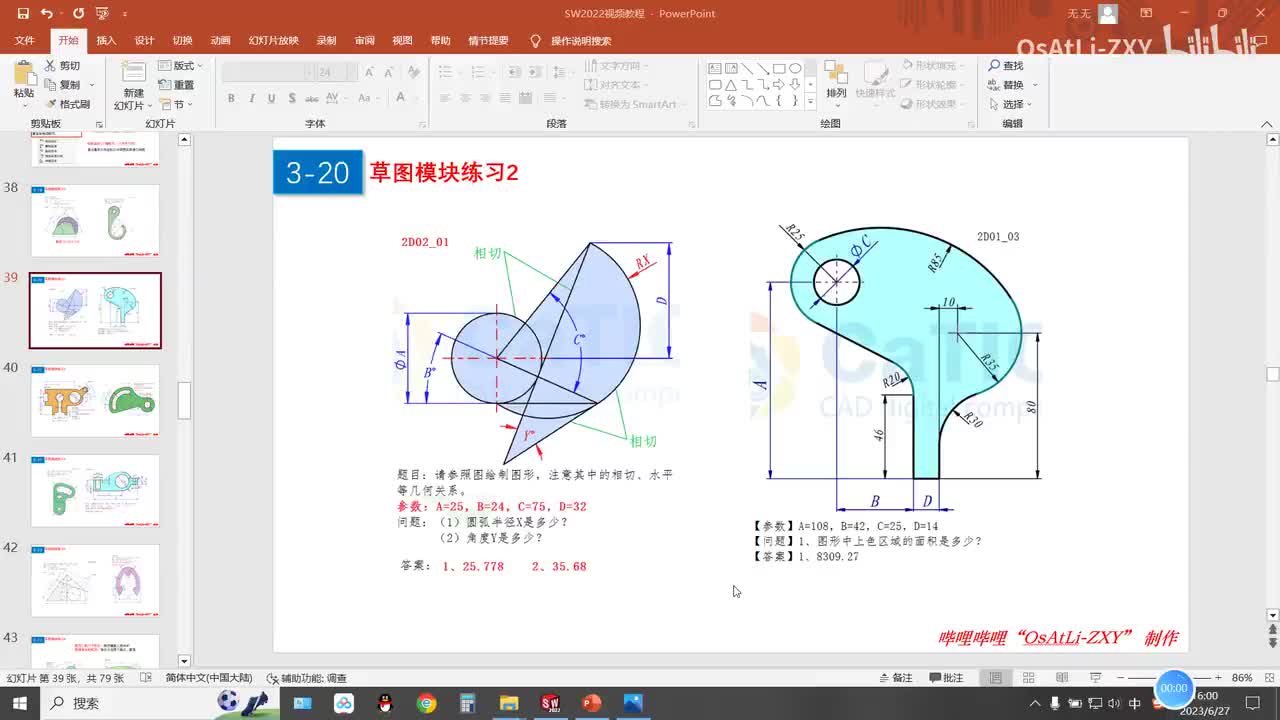Viewport: 1280px width, 720px height.
Task: Click the Redo icon in quick access toolbar
Action: tap(78, 14)
